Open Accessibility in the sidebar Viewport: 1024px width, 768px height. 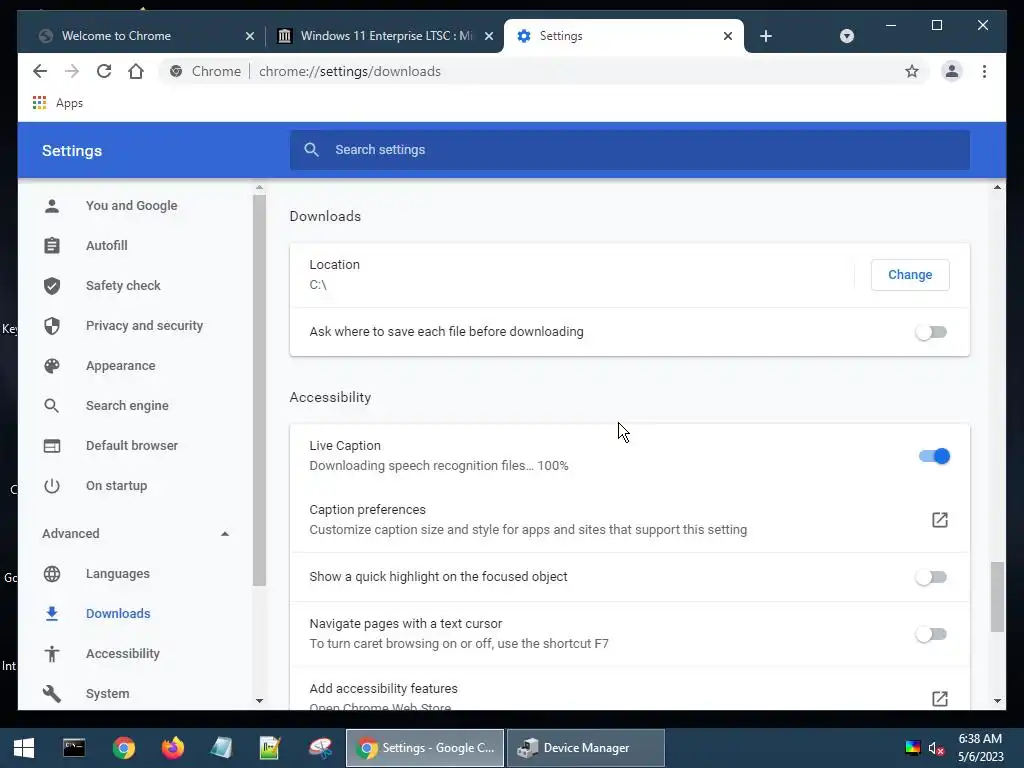(x=123, y=654)
